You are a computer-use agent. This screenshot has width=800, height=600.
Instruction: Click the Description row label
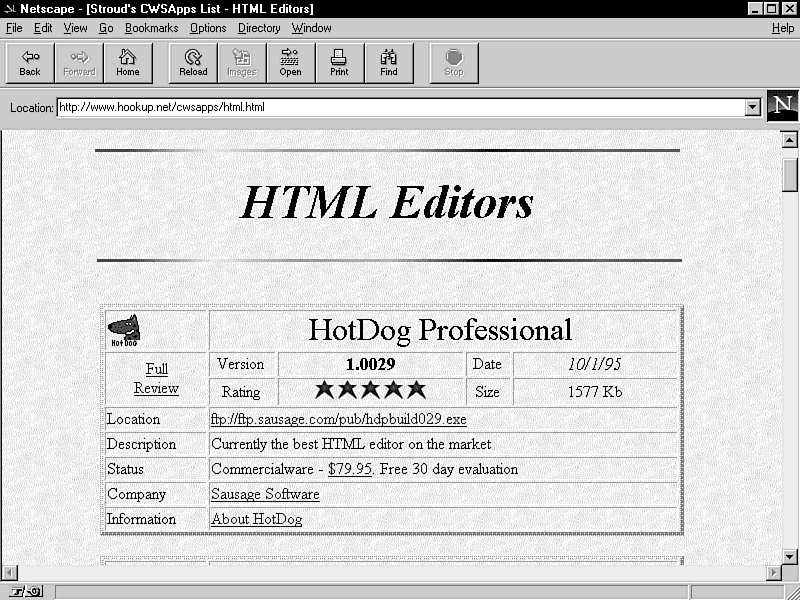click(x=141, y=444)
